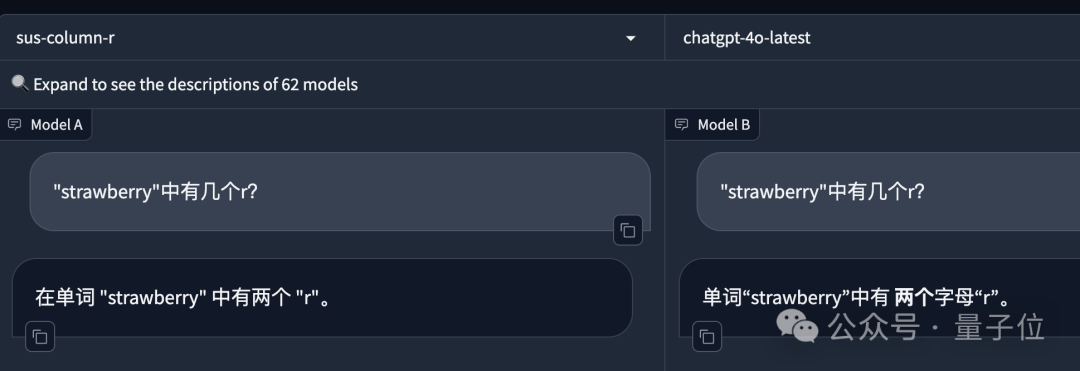Viewport: 1080px width, 371px height.
Task: Click the chat bubble icon beside Model A
Action: point(14,125)
